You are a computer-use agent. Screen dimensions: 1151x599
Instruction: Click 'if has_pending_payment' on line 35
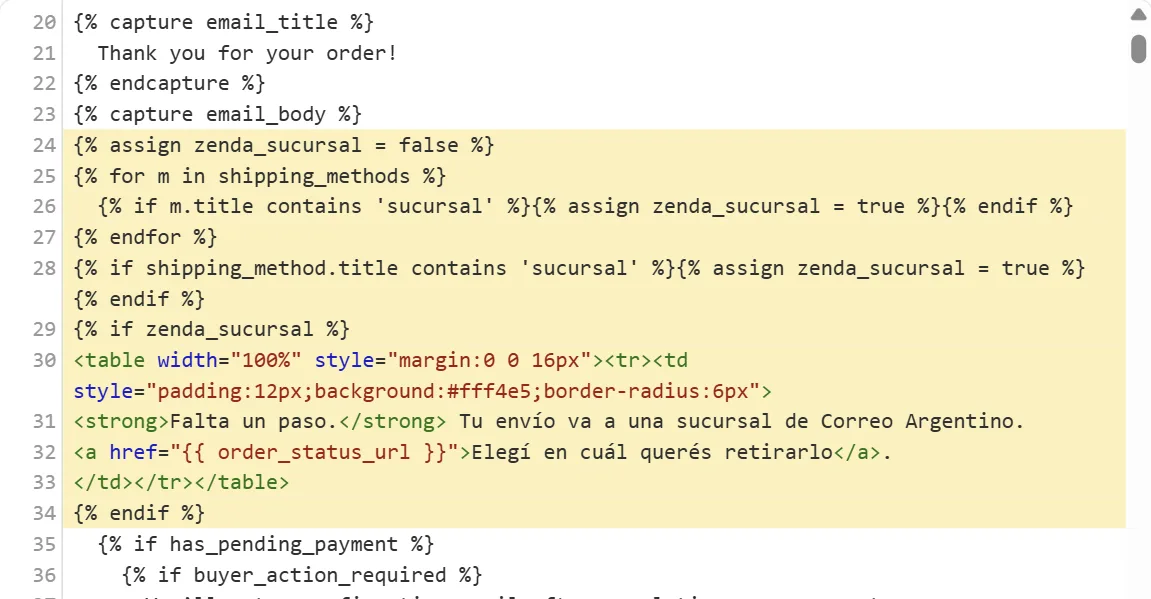[x=266, y=545]
